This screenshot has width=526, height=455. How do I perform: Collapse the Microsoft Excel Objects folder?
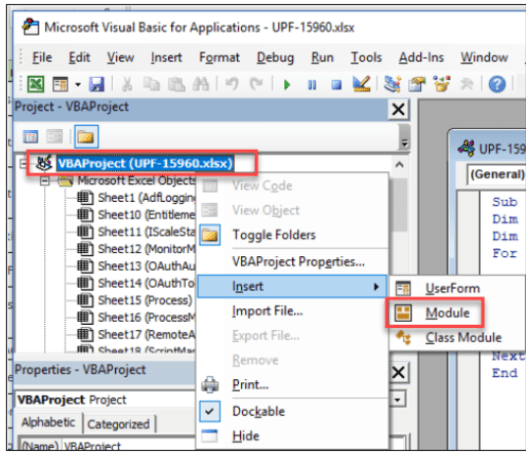[44, 182]
